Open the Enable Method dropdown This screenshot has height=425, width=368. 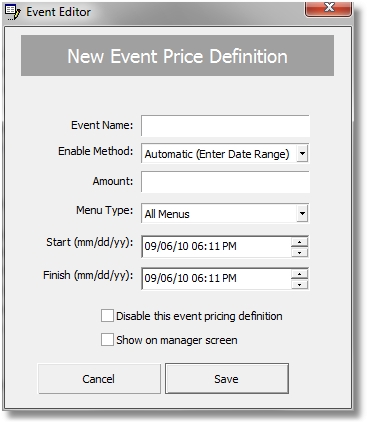(x=302, y=154)
